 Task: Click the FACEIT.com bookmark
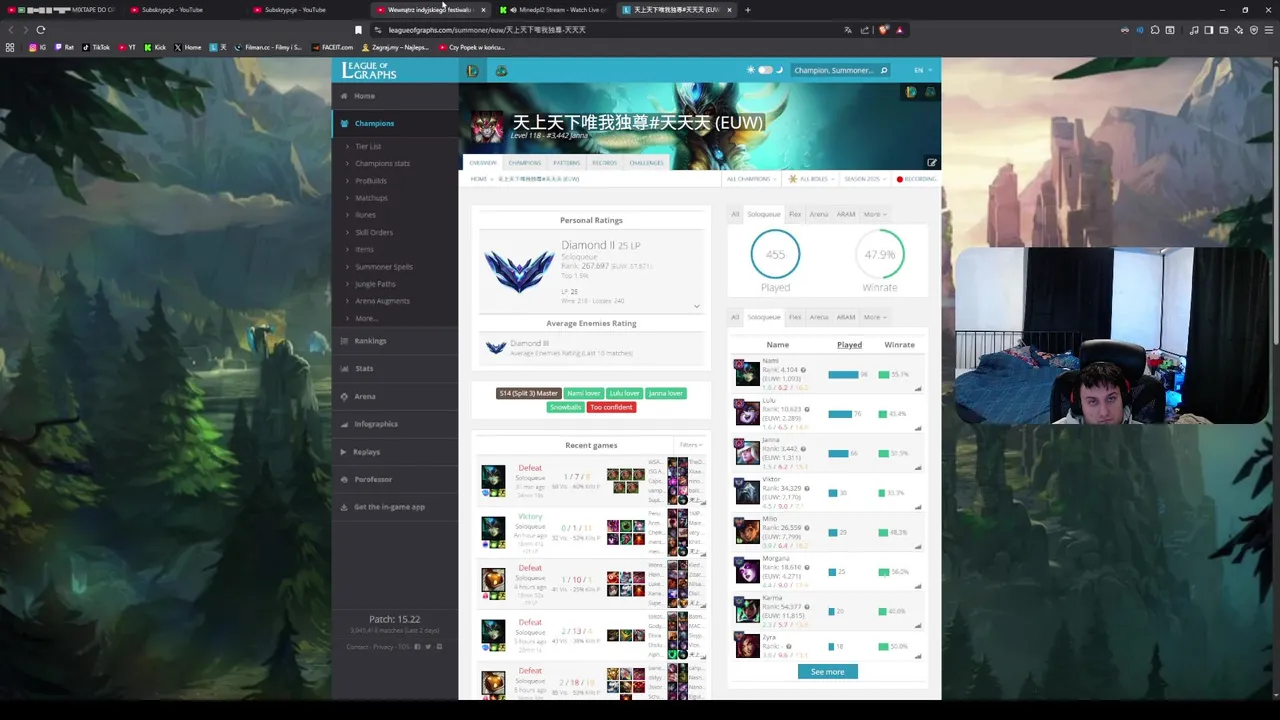coord(332,47)
